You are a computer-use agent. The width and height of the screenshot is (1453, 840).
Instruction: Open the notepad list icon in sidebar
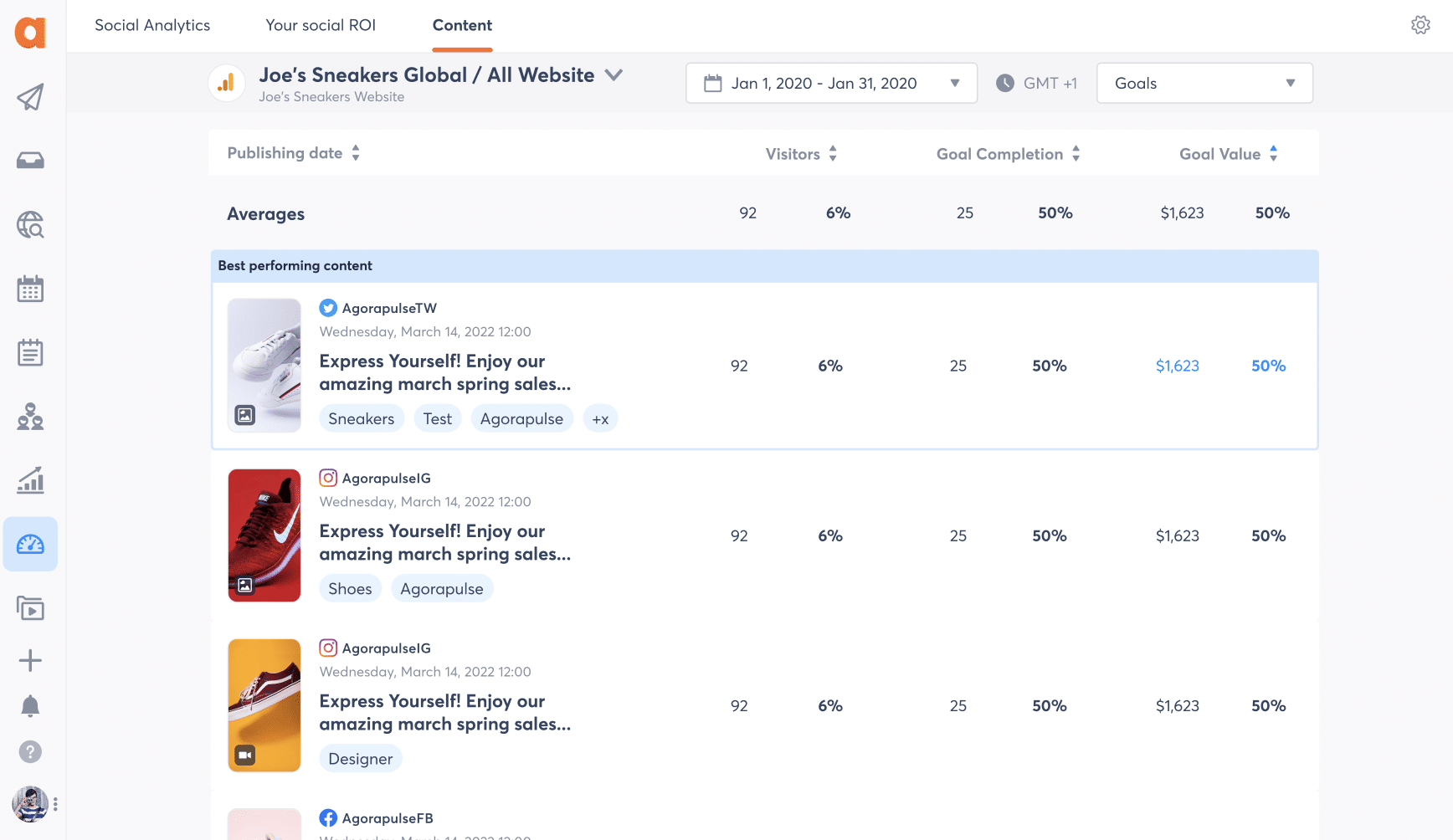(x=30, y=352)
